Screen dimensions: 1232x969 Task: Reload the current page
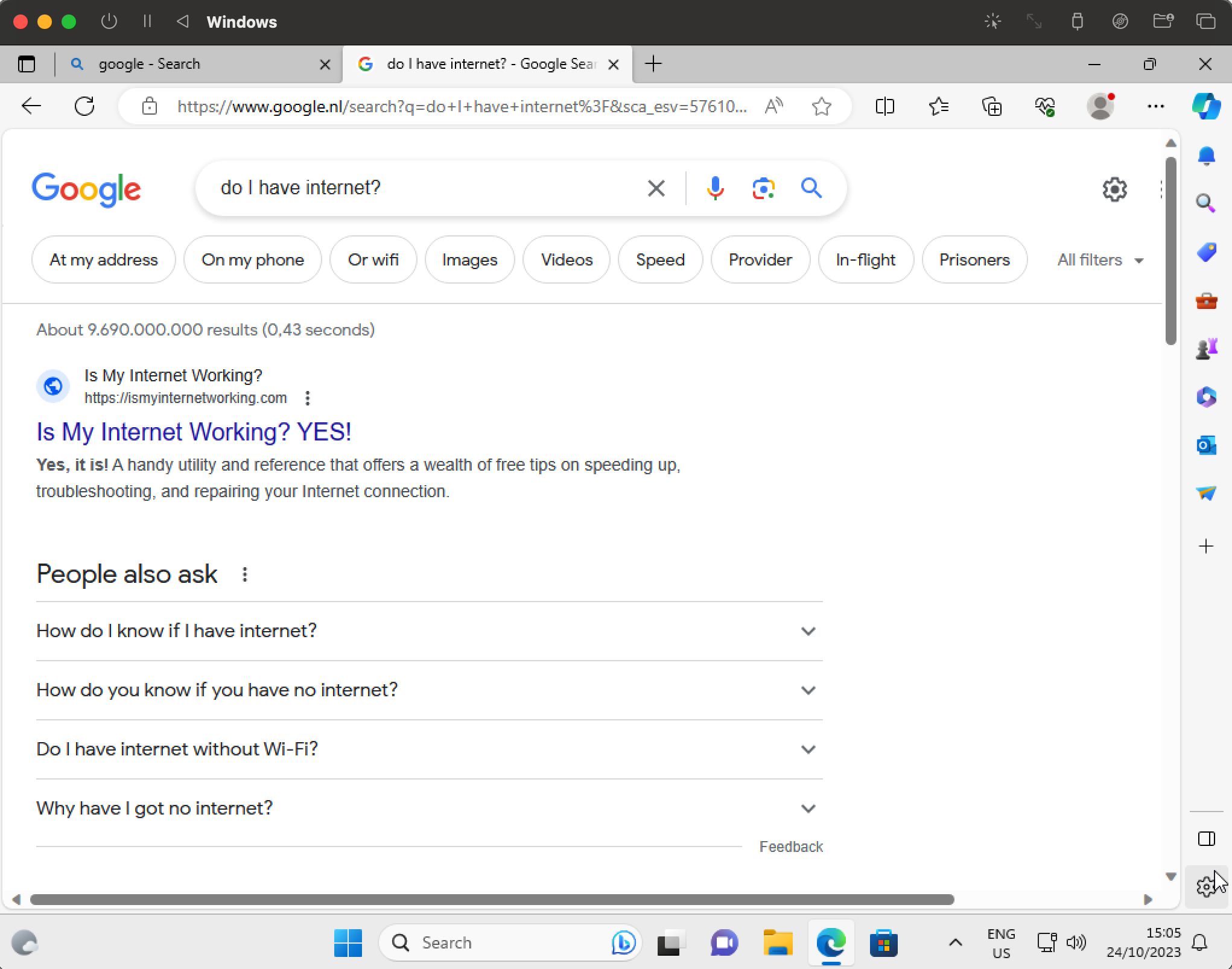(x=84, y=107)
